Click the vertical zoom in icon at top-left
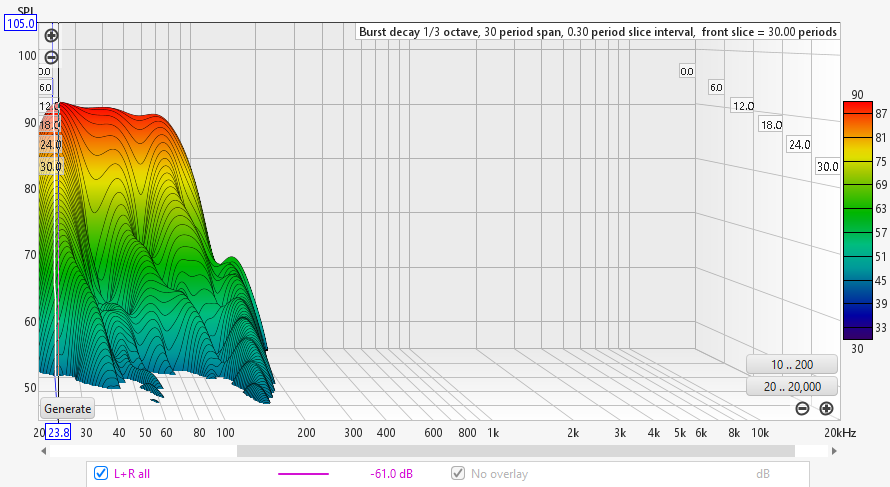 (x=51, y=35)
